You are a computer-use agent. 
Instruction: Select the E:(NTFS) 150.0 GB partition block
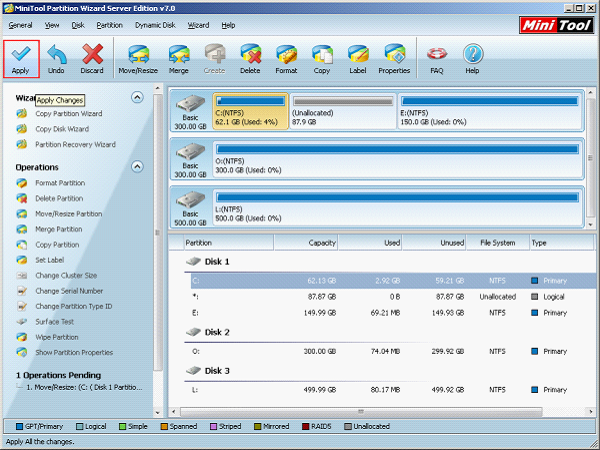[x=489, y=111]
